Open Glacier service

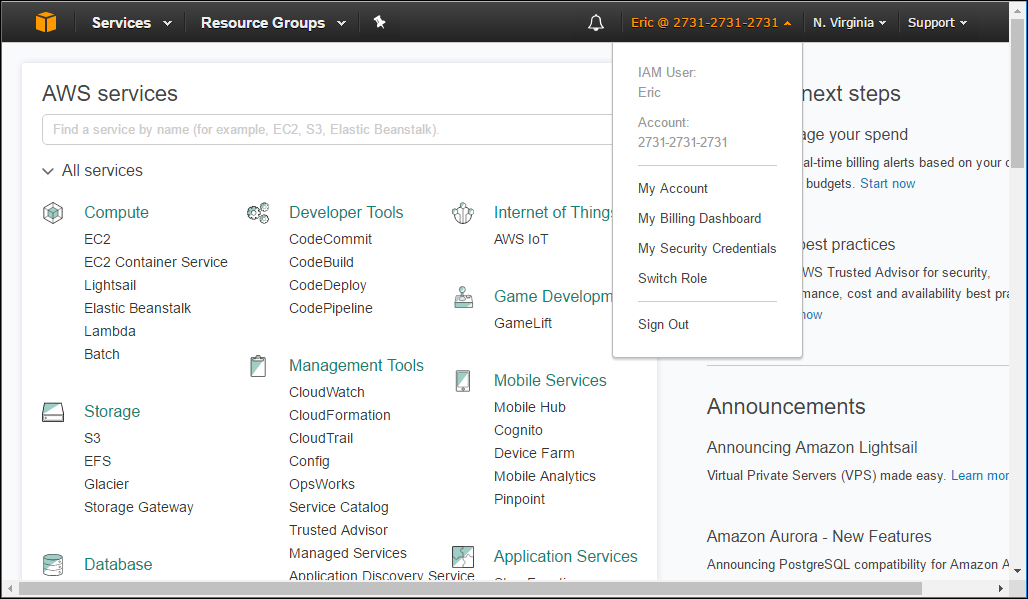106,484
